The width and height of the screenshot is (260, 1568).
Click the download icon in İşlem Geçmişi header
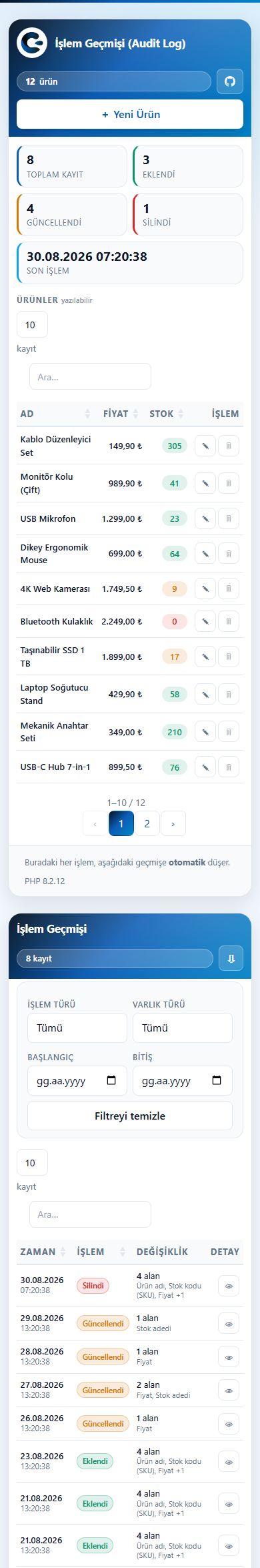[x=231, y=958]
